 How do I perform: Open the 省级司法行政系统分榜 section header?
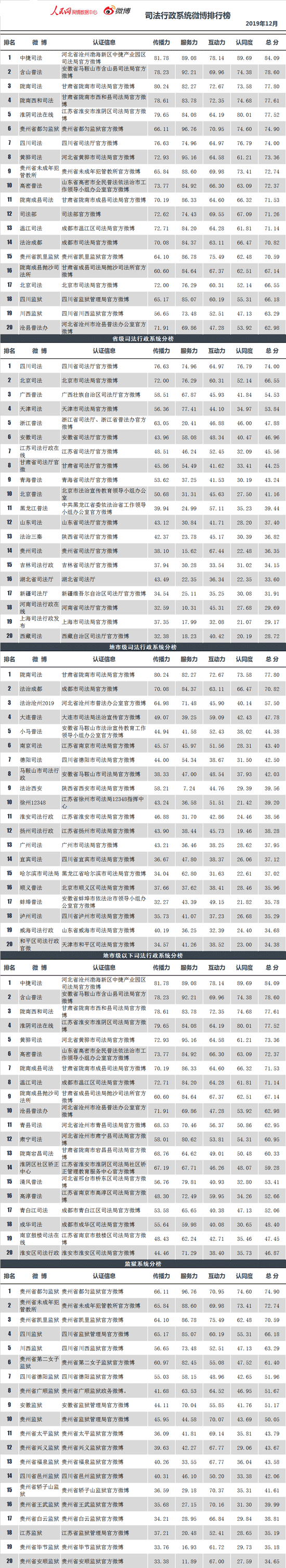click(x=142, y=339)
